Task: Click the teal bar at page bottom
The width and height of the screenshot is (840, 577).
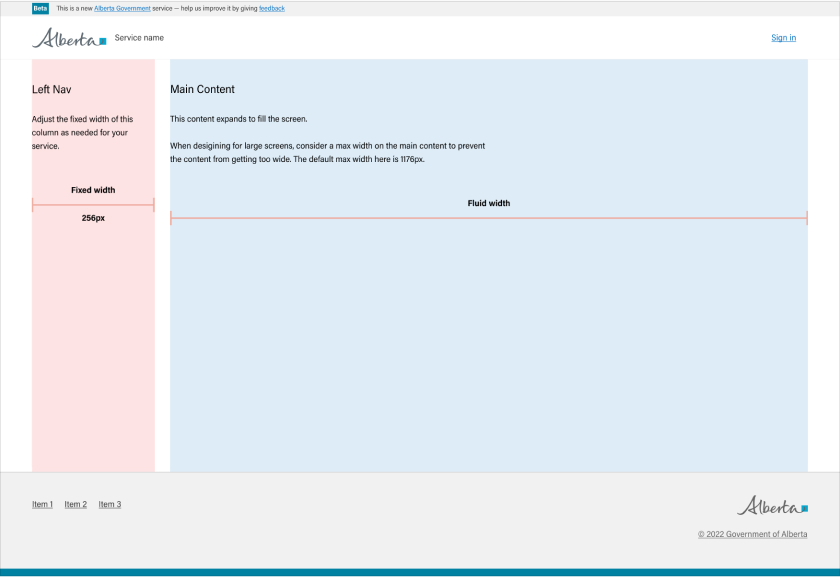Action: pos(420,573)
